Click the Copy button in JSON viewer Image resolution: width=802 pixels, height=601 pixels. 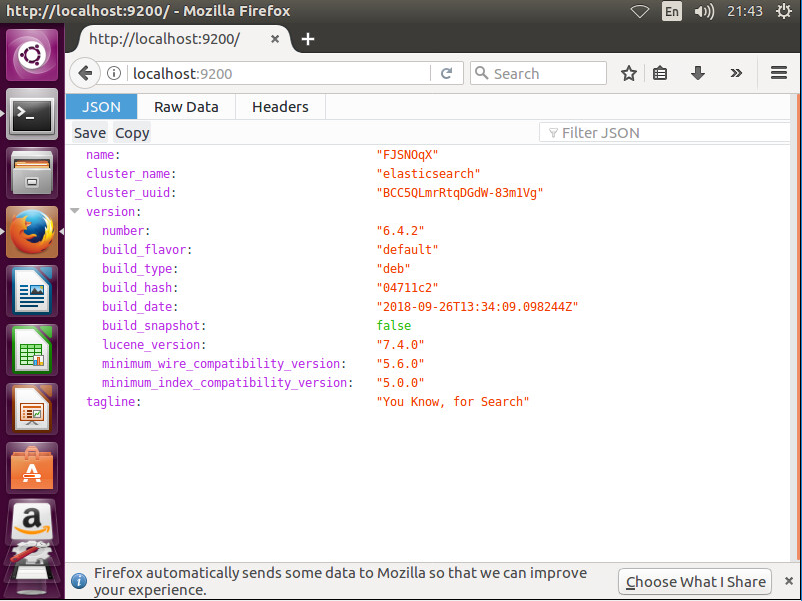tap(132, 133)
